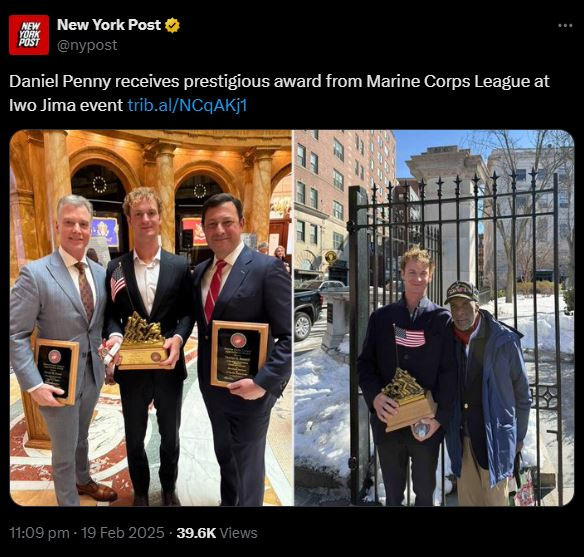584x557 pixels.
Task: Open the outdoor photo by the iron fence
Action: pos(434,318)
